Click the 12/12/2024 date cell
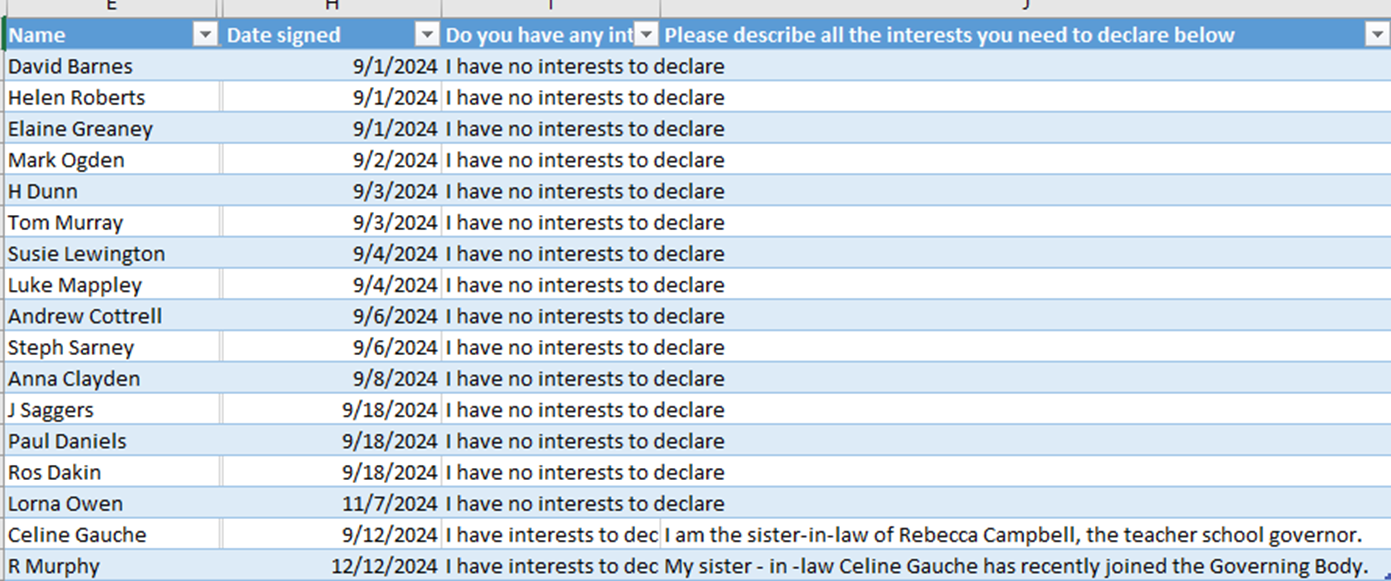Viewport: 1391px width, 581px height. point(331,565)
